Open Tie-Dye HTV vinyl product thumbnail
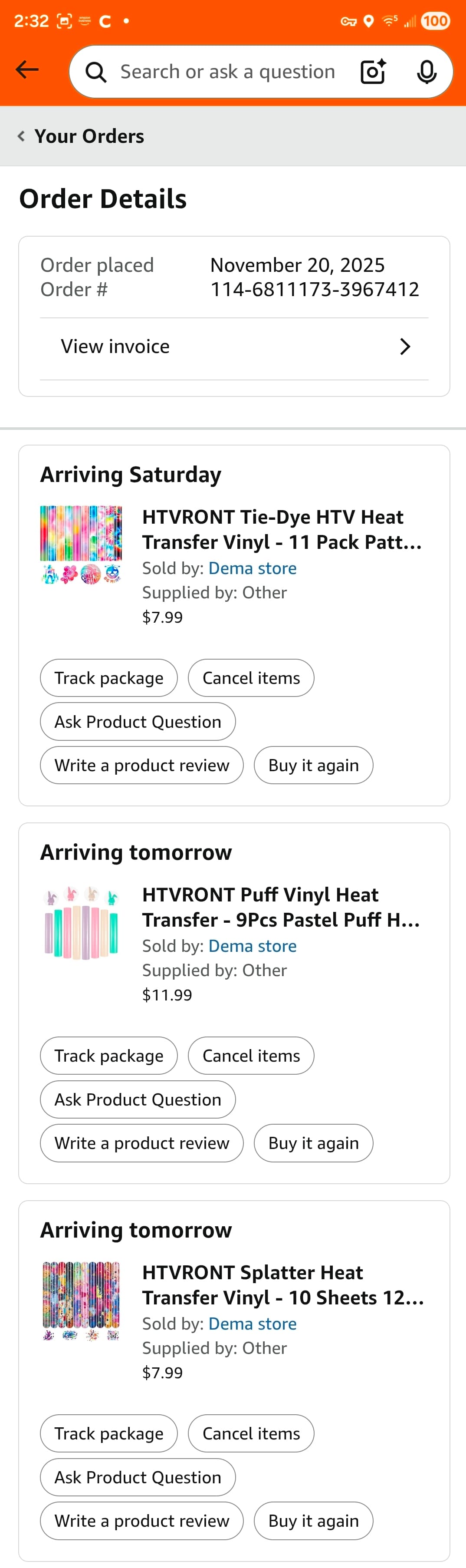 [x=81, y=545]
